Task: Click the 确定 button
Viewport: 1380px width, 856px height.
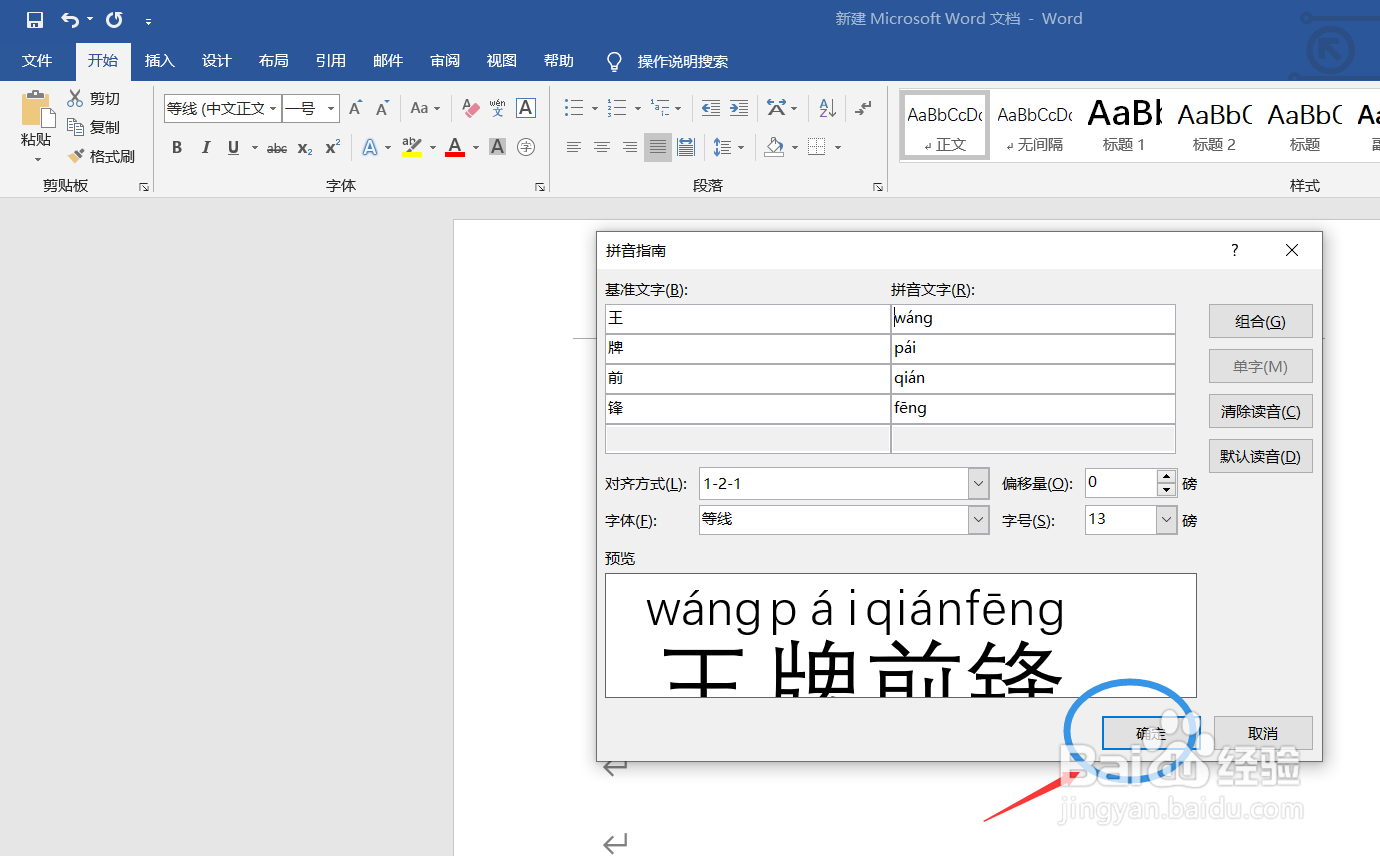Action: [1151, 733]
